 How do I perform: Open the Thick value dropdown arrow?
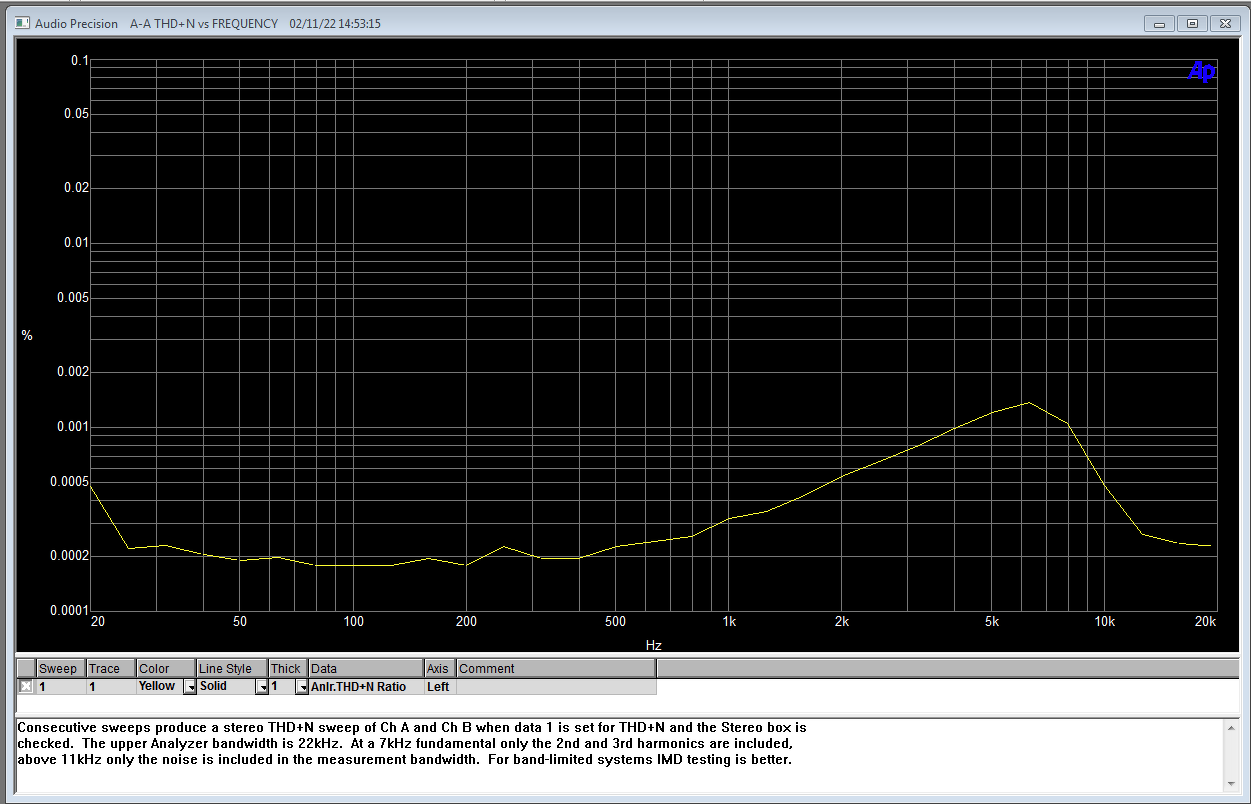(302, 687)
